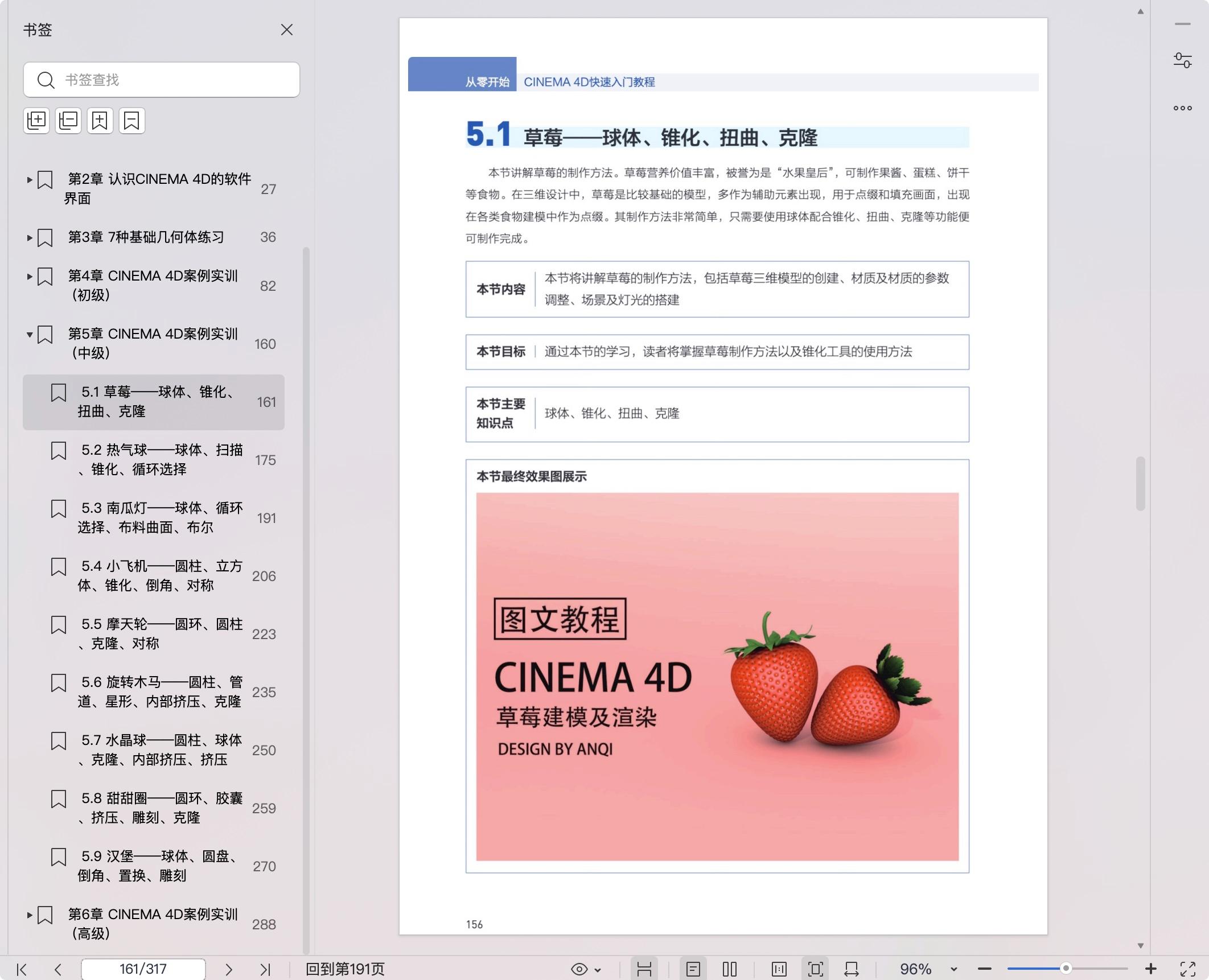Open bookmark 第5章 案例实训（中级）
Viewport: 1209px width, 980px height.
coord(153,343)
